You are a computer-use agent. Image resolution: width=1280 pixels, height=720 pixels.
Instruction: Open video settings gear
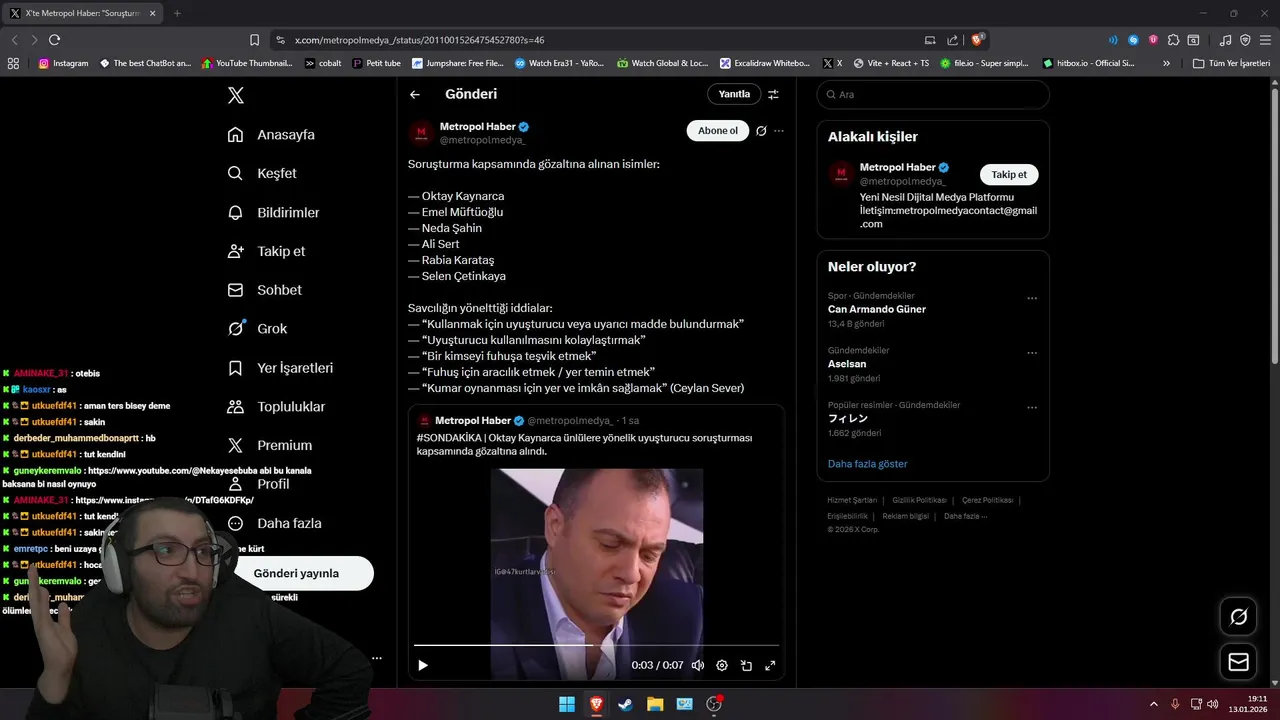(x=722, y=665)
